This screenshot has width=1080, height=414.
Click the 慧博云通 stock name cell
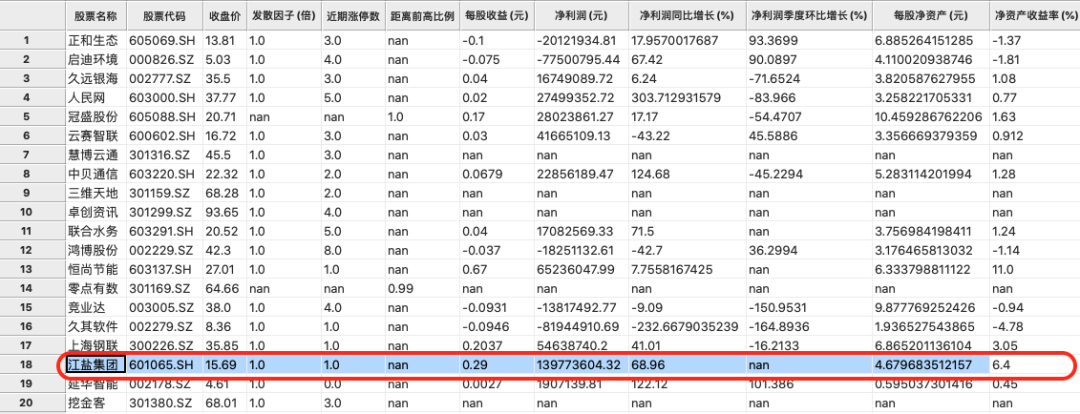pos(96,156)
